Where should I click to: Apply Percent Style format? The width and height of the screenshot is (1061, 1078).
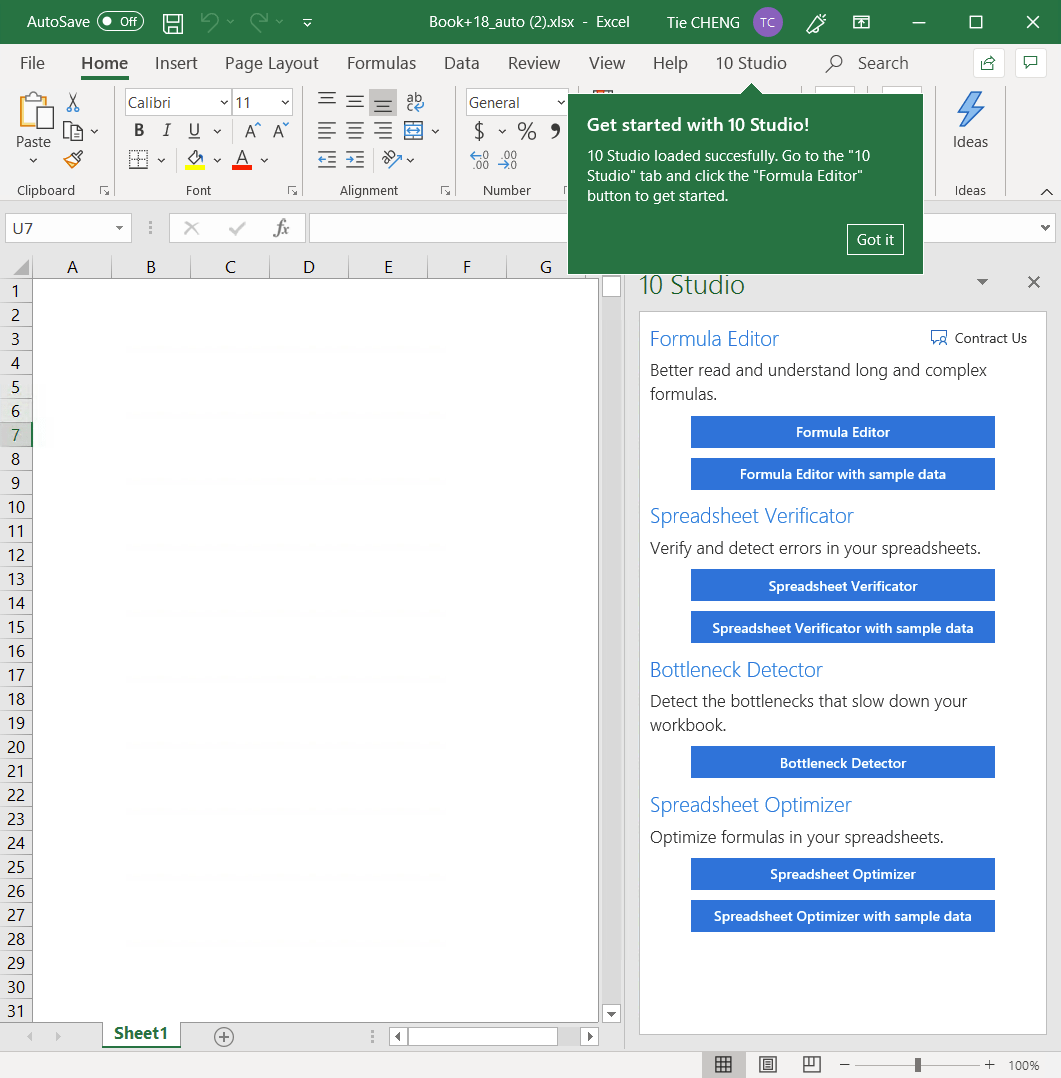pyautogui.click(x=527, y=131)
